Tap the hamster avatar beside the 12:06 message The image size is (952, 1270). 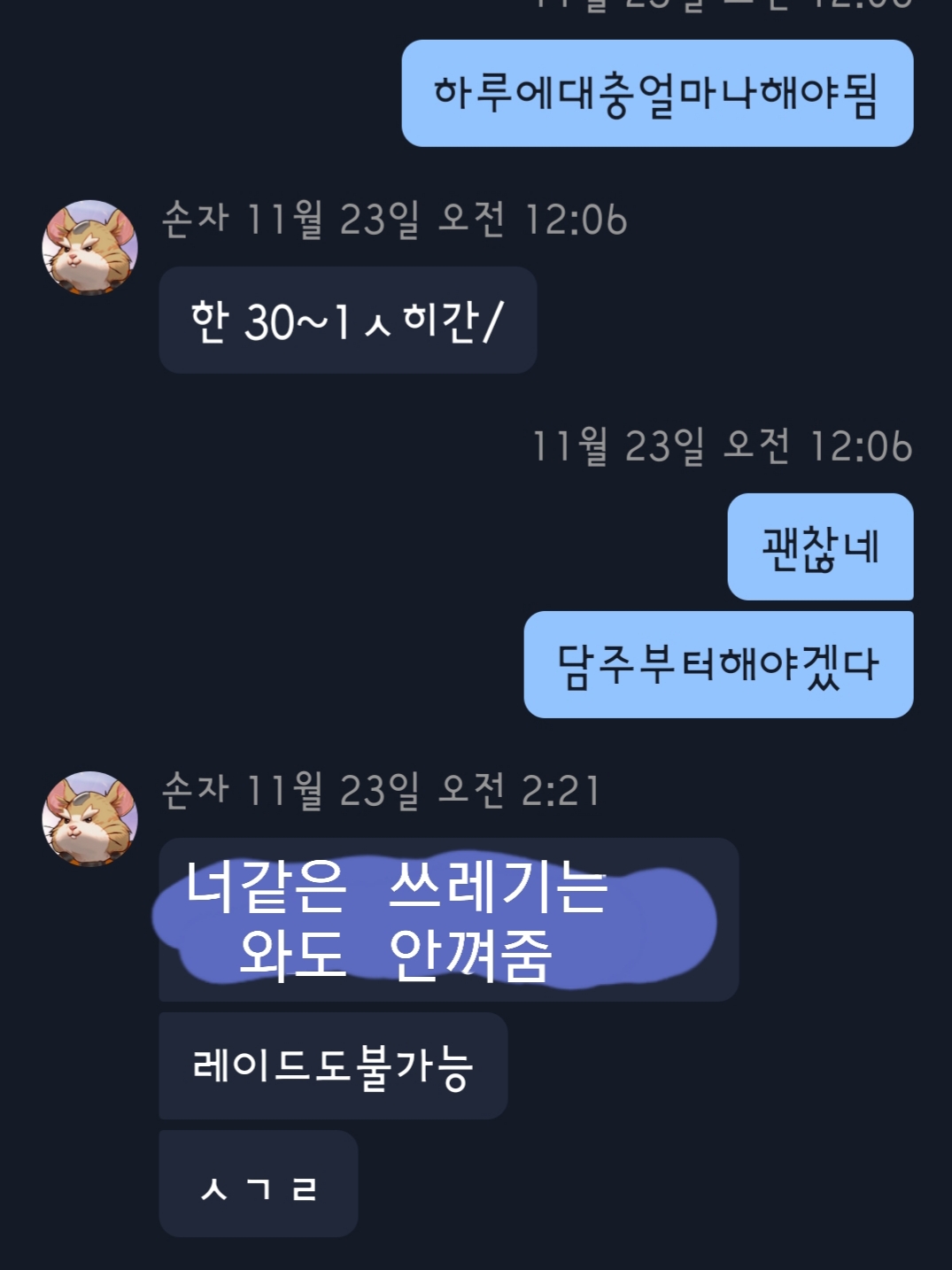click(89, 247)
